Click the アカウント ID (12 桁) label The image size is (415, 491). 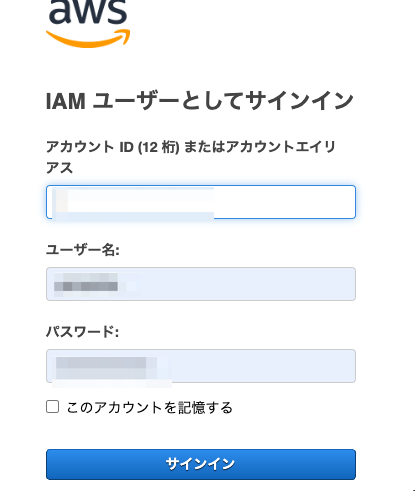(x=113, y=147)
